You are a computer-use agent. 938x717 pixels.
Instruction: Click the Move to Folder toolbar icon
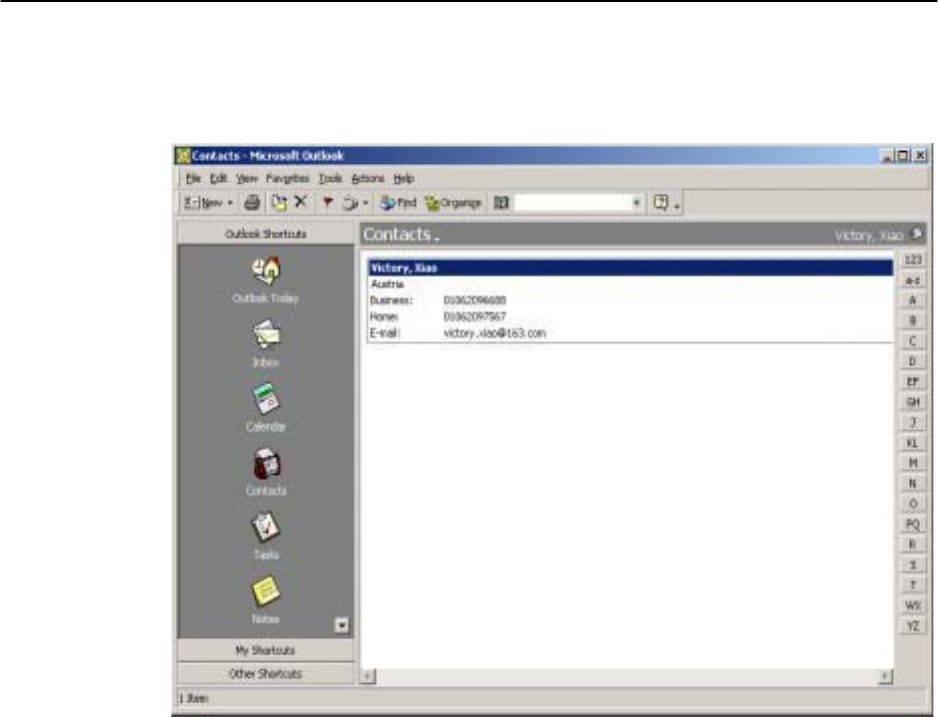[x=279, y=203]
